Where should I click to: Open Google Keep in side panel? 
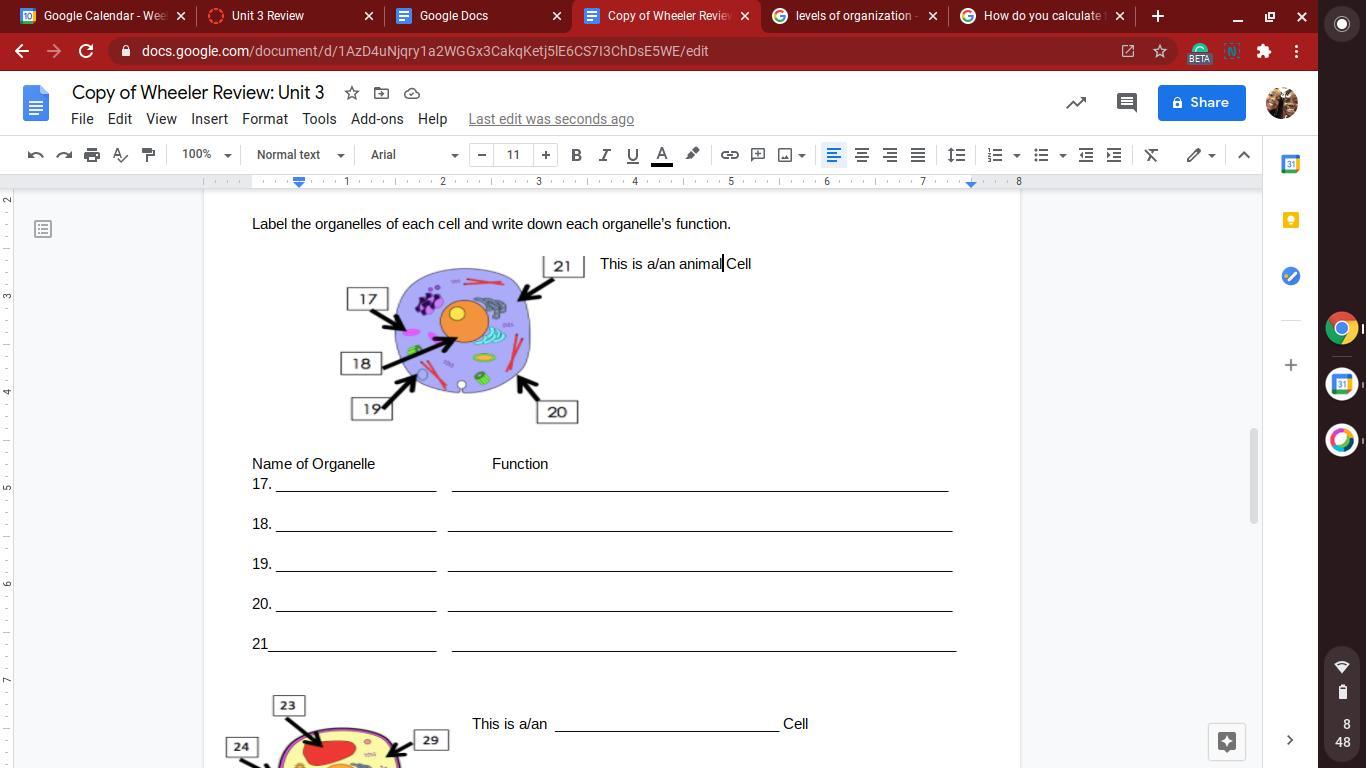(x=1290, y=220)
